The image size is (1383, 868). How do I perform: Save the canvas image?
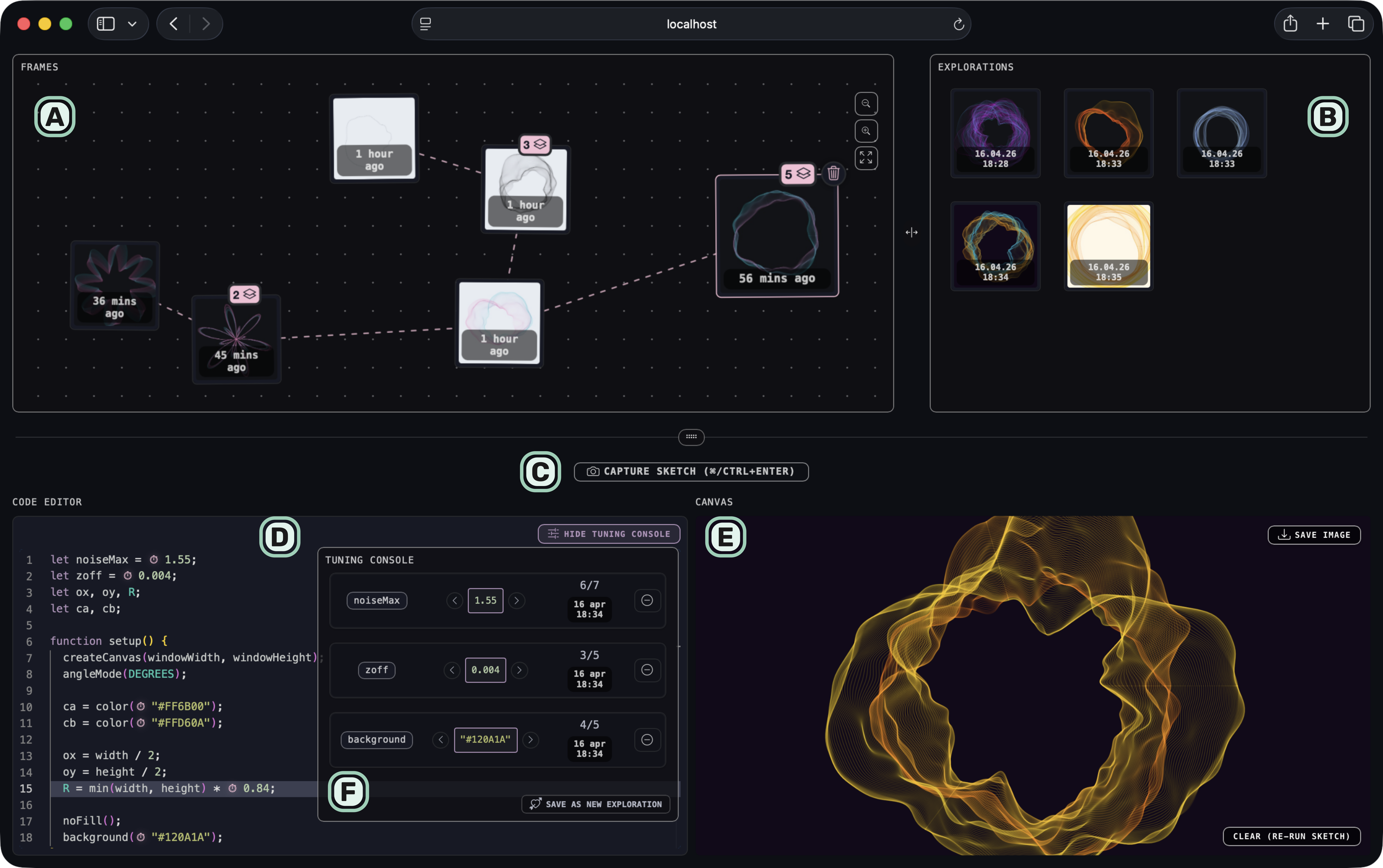pyautogui.click(x=1314, y=535)
